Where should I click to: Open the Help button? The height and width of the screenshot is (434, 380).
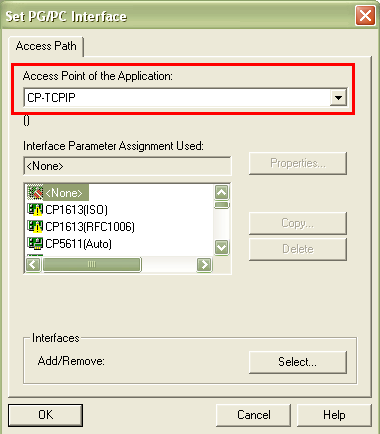coord(334,415)
